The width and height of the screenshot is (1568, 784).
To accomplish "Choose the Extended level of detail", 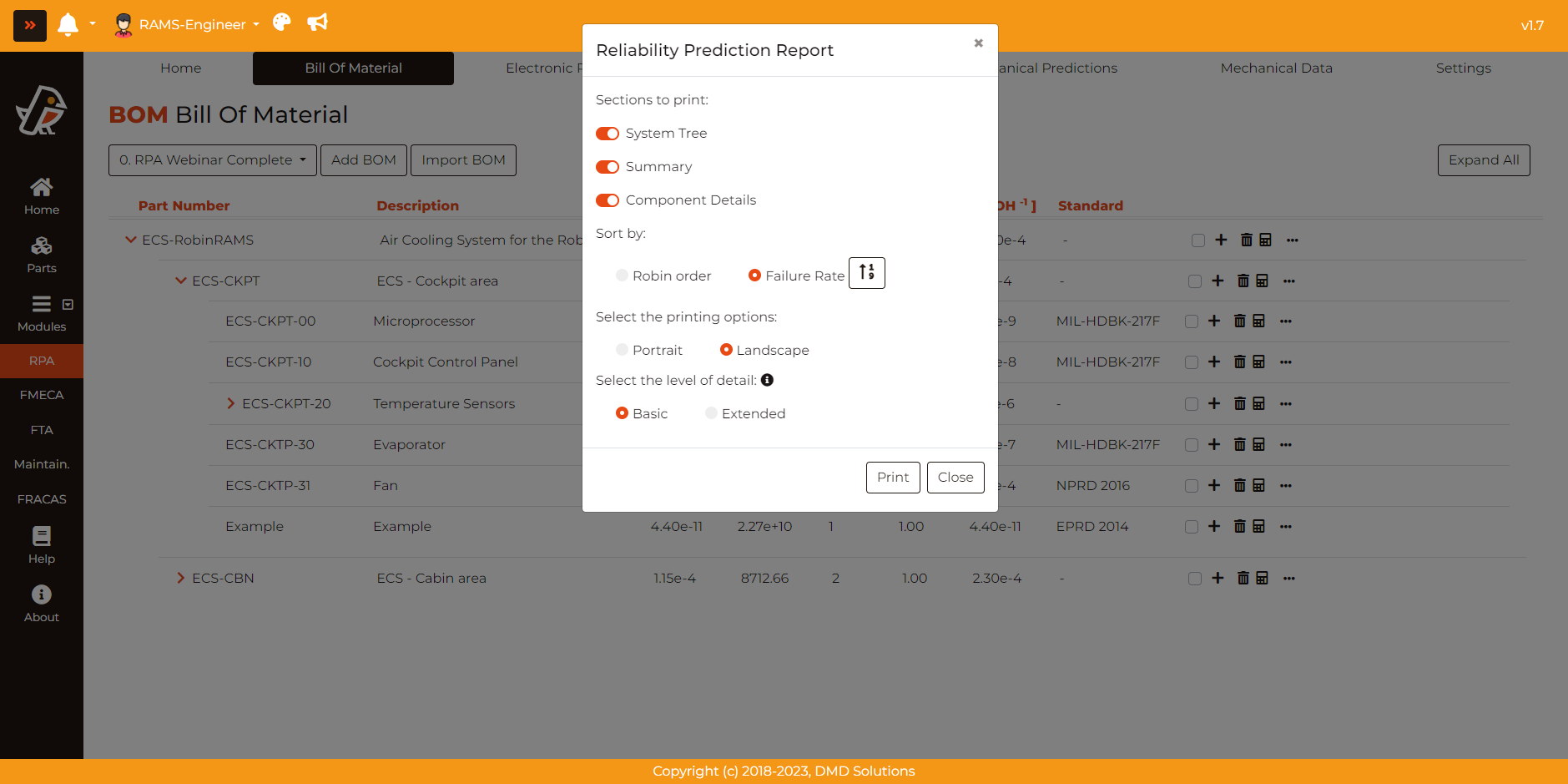I will pos(711,413).
